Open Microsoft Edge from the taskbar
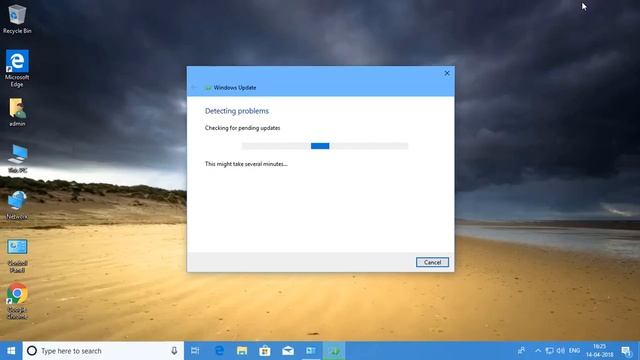The width and height of the screenshot is (640, 360). (219, 351)
